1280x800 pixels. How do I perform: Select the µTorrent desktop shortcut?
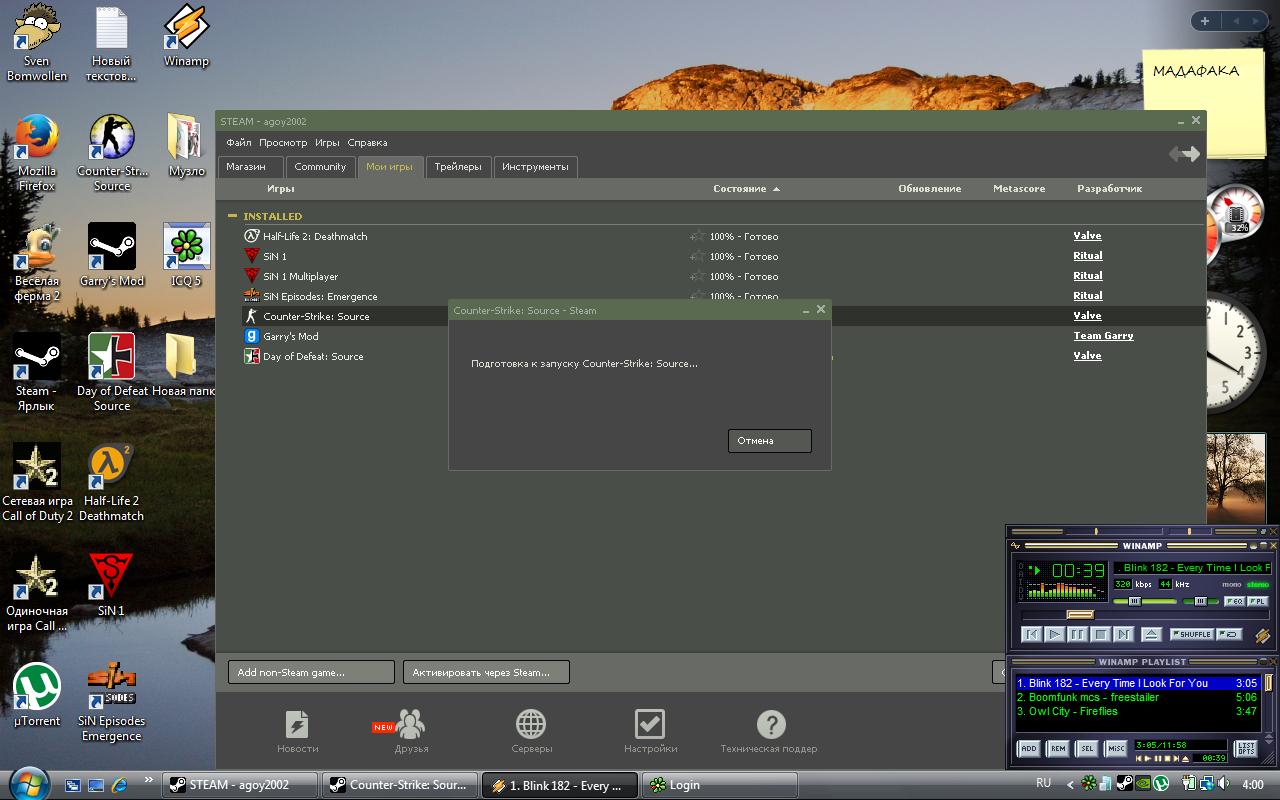[x=37, y=695]
